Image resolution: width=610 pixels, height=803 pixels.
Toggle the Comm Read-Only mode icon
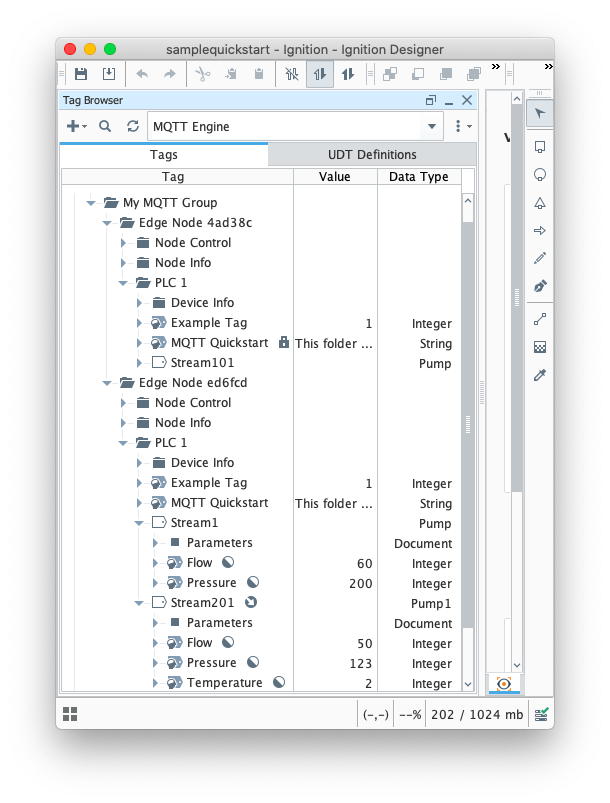(320, 74)
